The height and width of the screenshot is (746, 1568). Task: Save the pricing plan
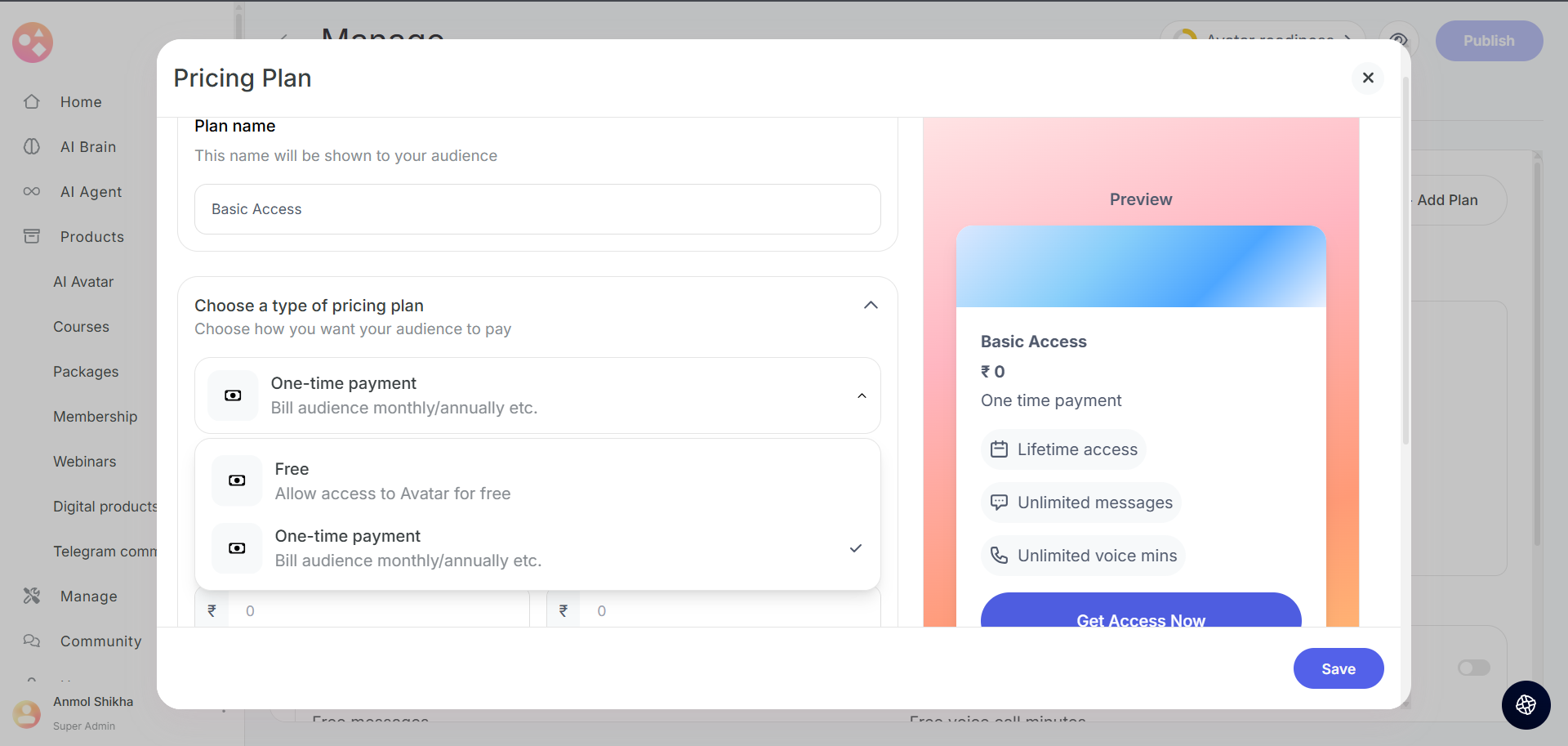click(x=1338, y=668)
